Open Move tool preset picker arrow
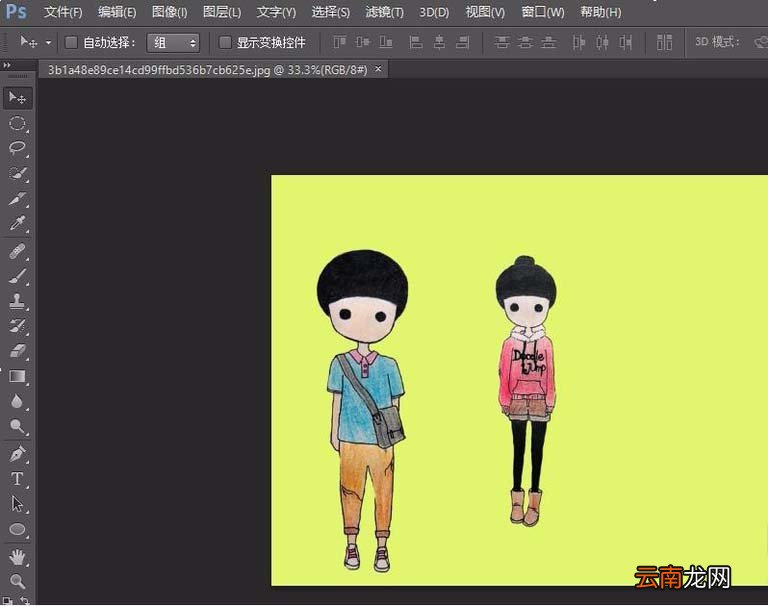Image resolution: width=768 pixels, height=606 pixels. [48, 43]
